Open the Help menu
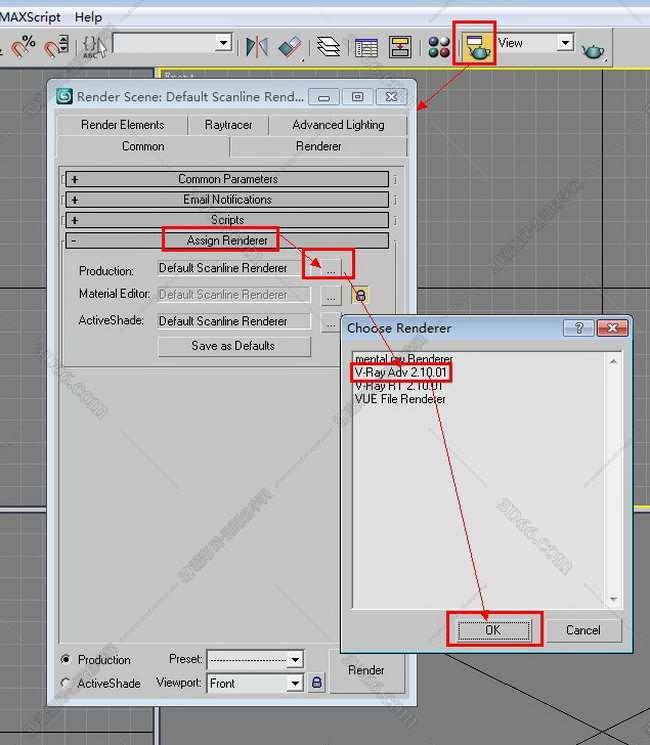650x745 pixels. pos(88,17)
